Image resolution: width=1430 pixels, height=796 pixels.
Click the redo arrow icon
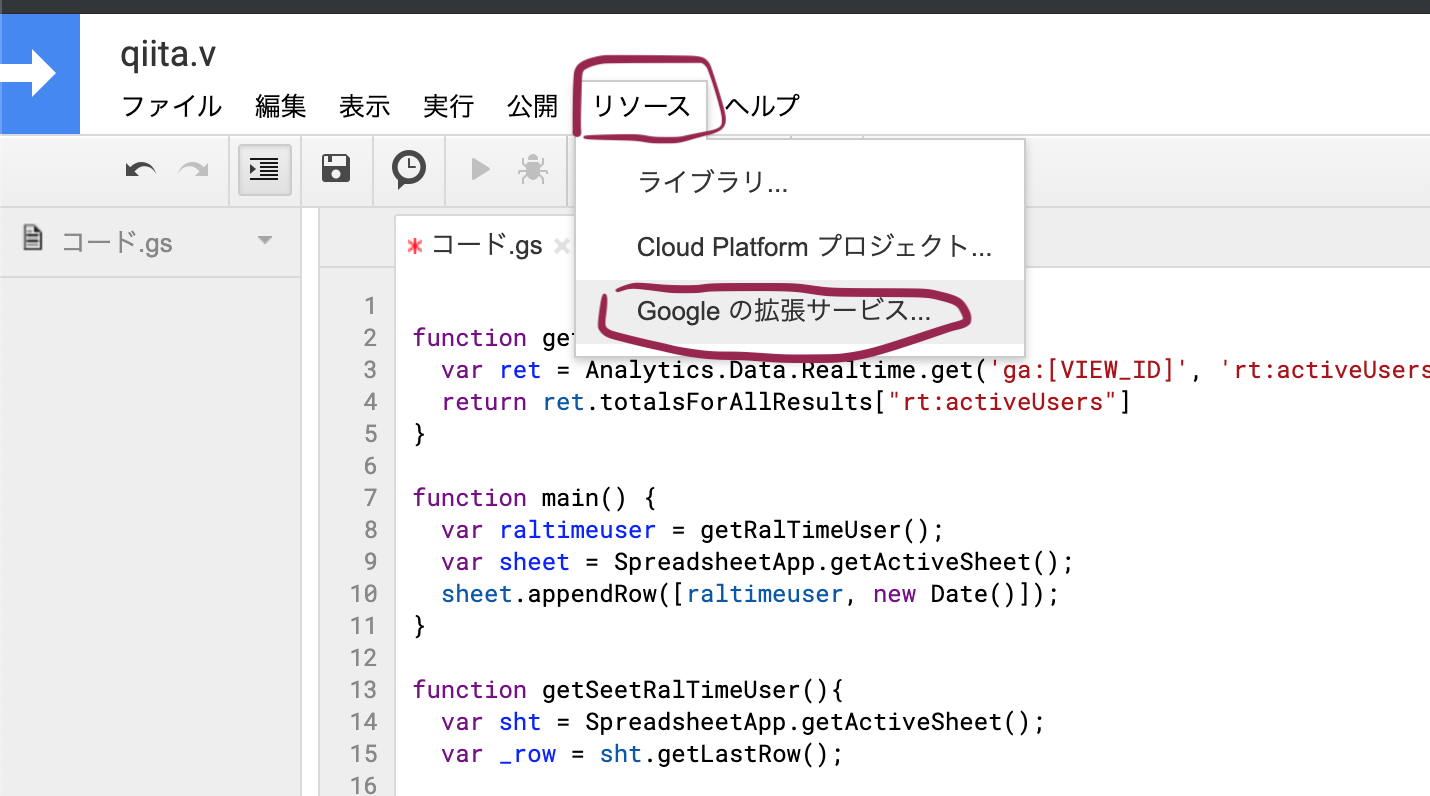193,170
